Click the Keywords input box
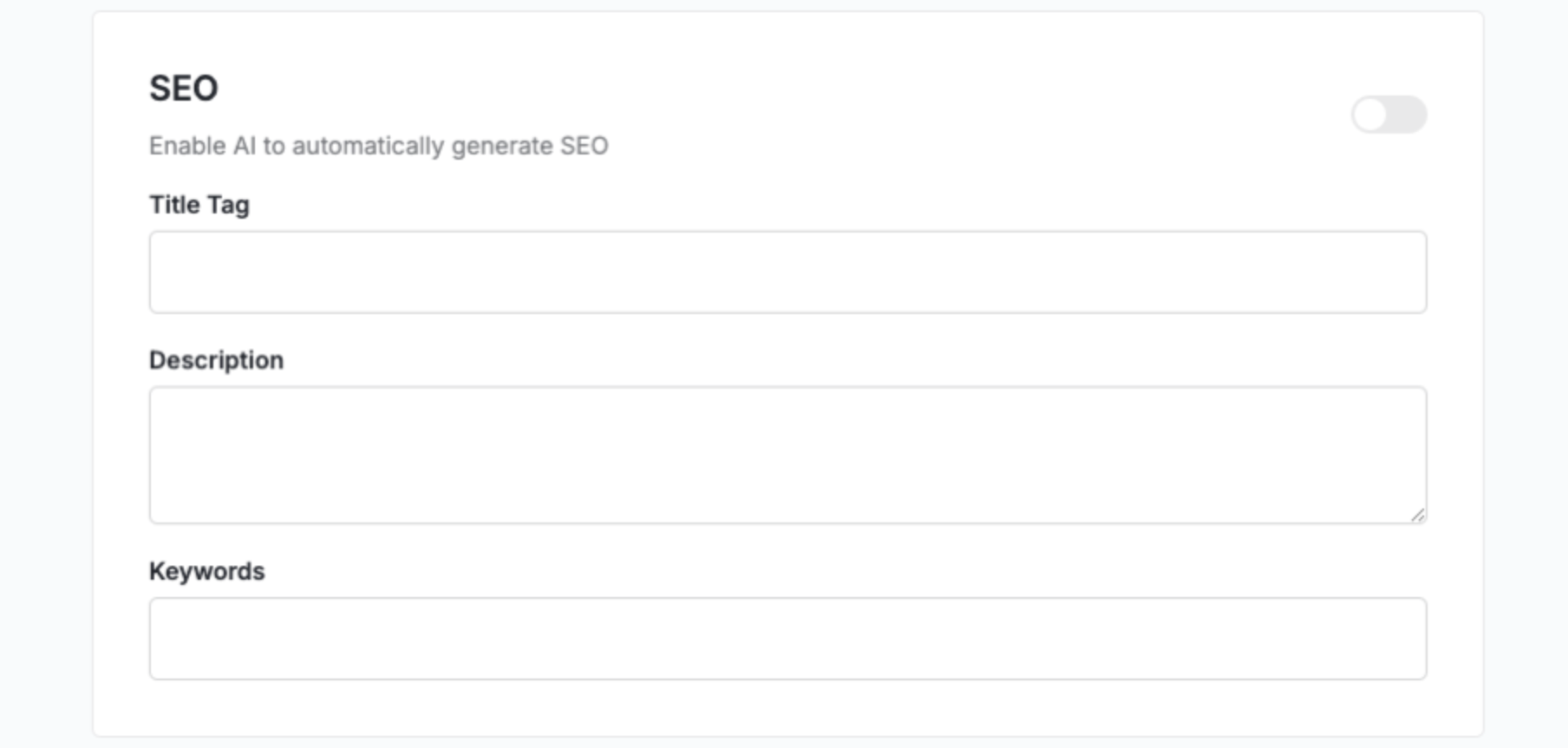Viewport: 1568px width, 748px height. tap(787, 639)
